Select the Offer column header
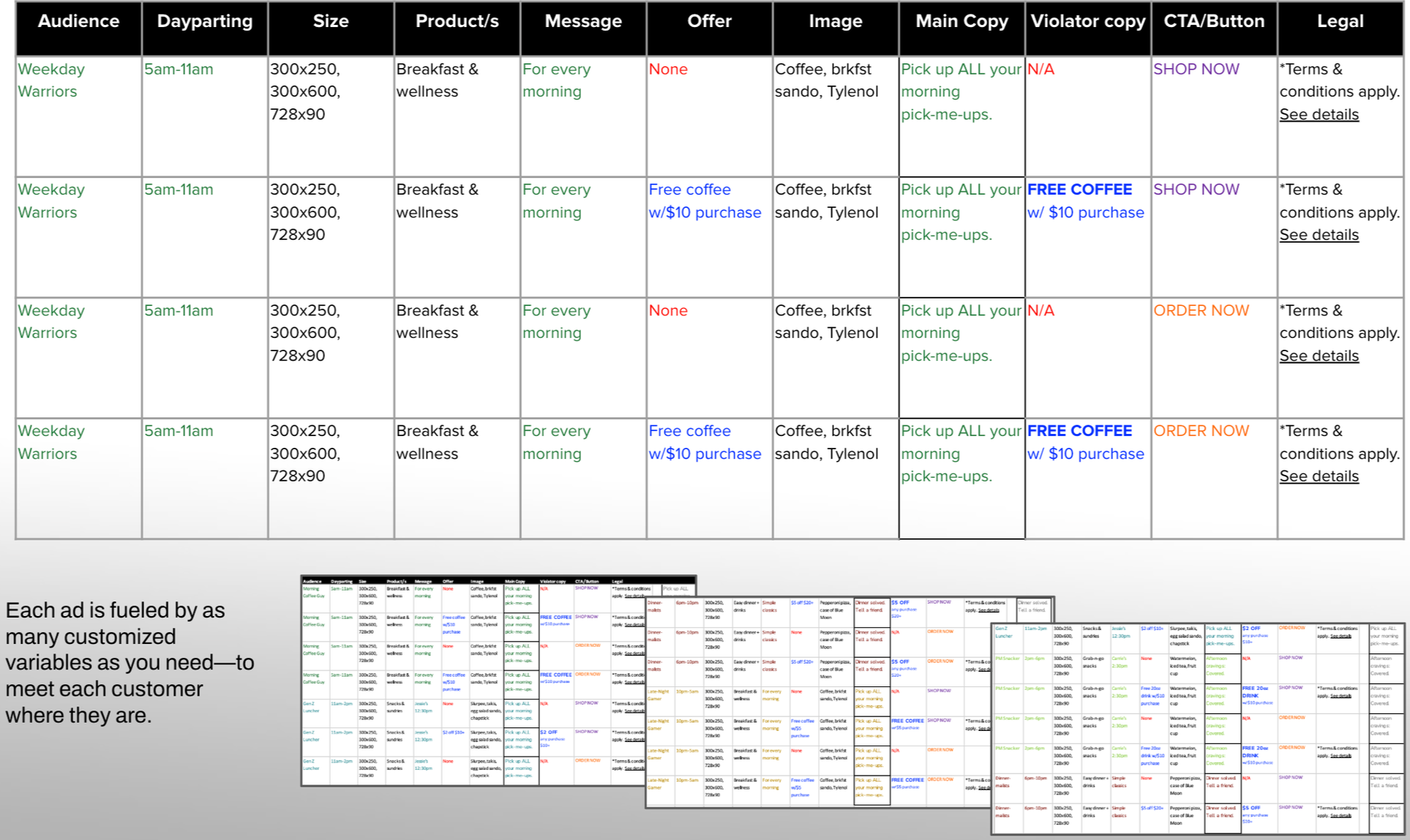 click(709, 22)
